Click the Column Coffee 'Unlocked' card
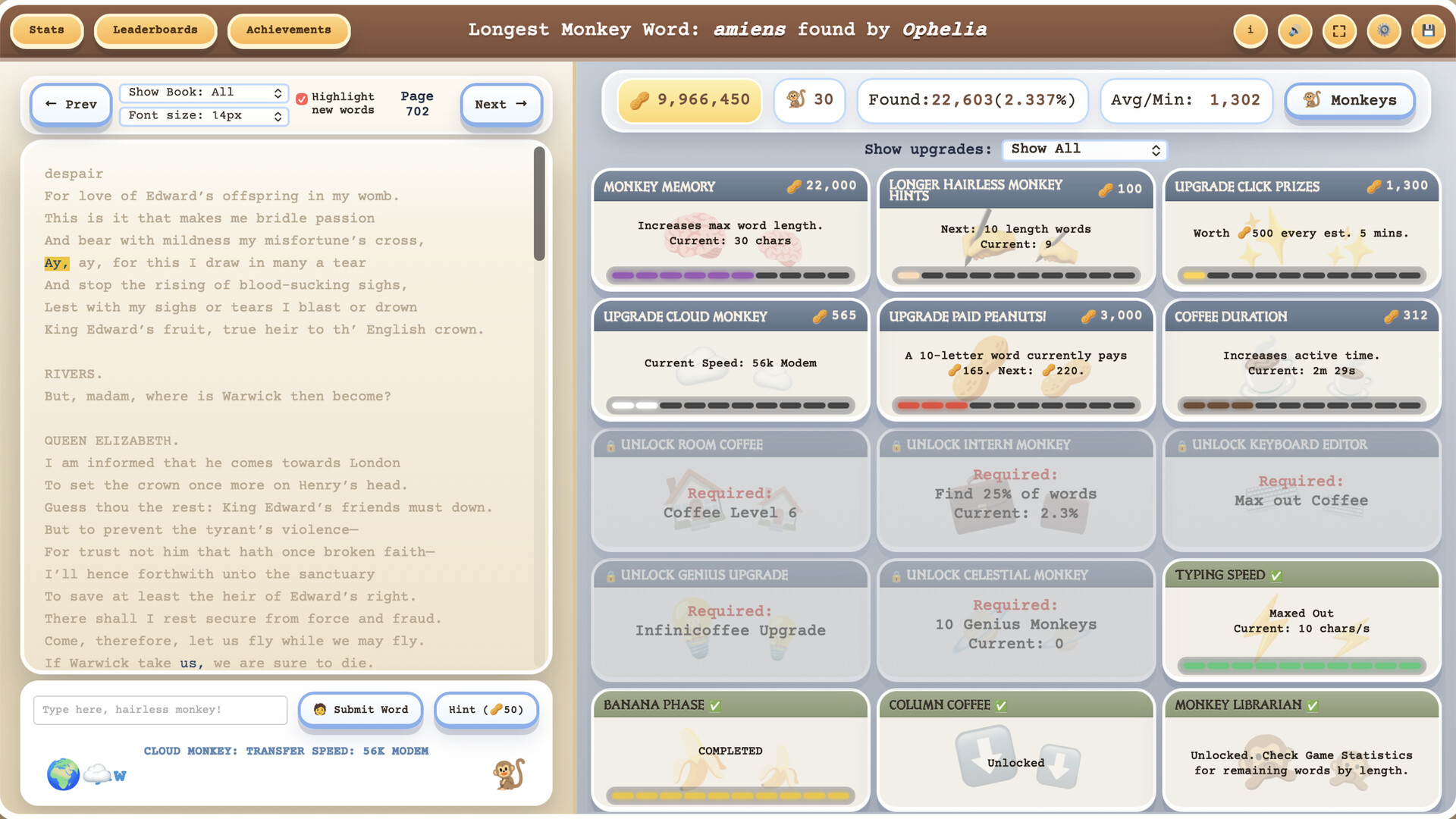 coord(1016,750)
